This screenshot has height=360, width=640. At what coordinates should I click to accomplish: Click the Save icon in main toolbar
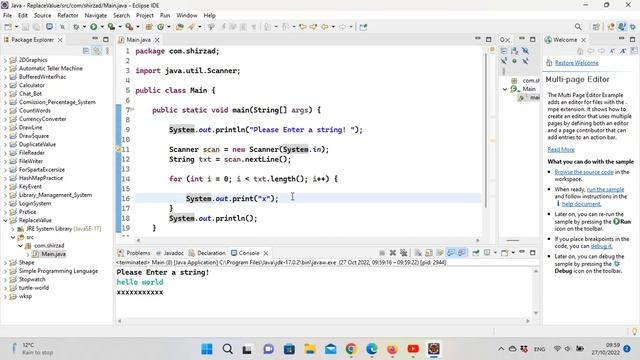(x=25, y=27)
